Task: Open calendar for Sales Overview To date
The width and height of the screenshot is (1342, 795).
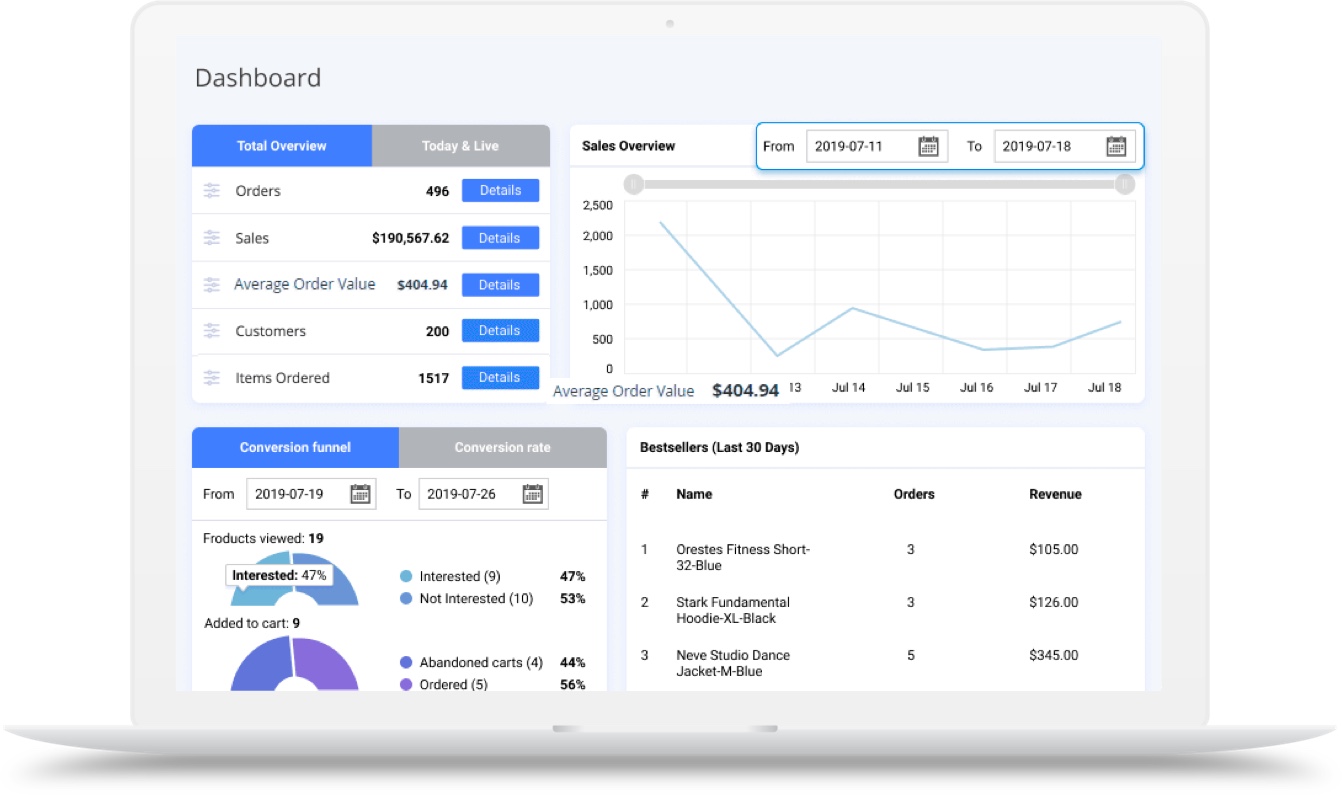Action: (x=1116, y=146)
